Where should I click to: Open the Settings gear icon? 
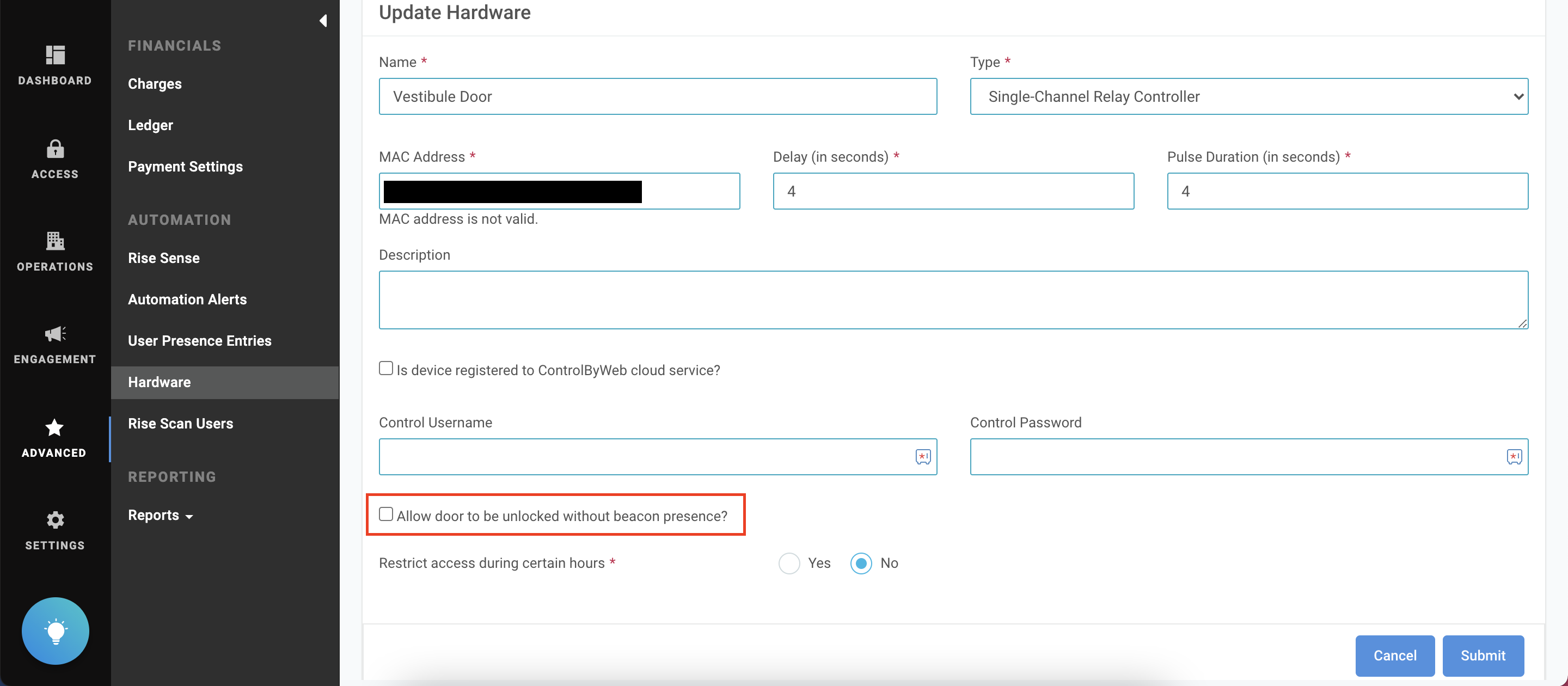(55, 520)
